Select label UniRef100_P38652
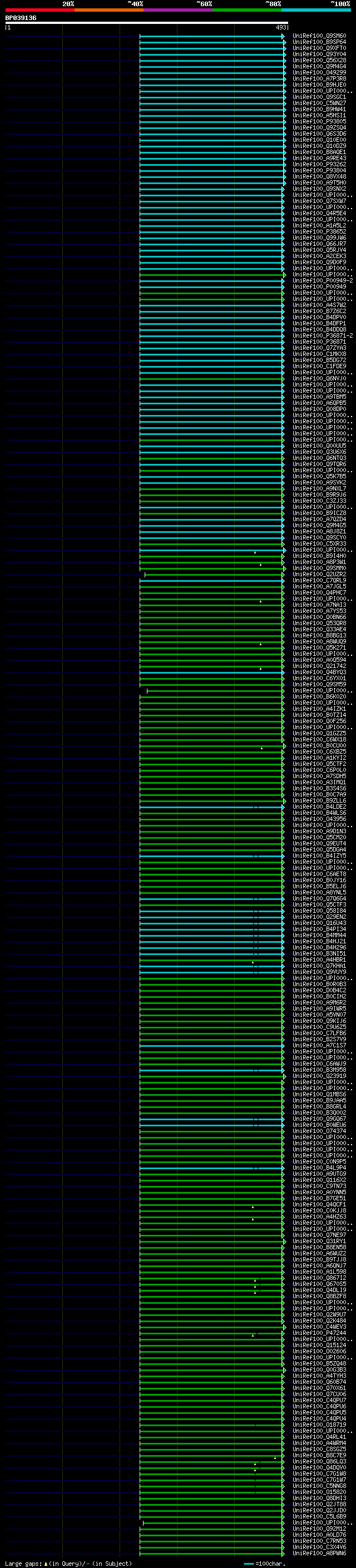Viewport: 356px width, 1568px height. [x=319, y=231]
